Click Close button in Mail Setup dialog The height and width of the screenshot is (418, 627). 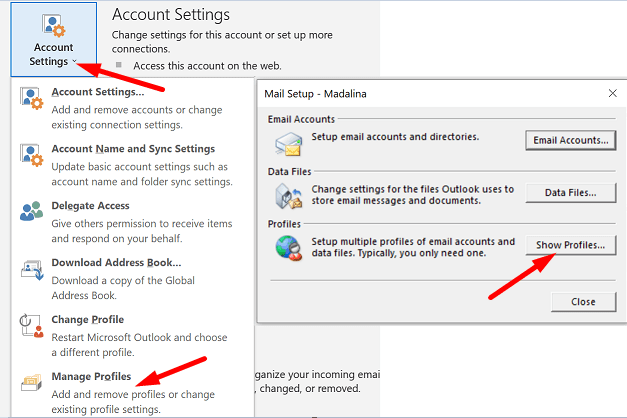[583, 302]
